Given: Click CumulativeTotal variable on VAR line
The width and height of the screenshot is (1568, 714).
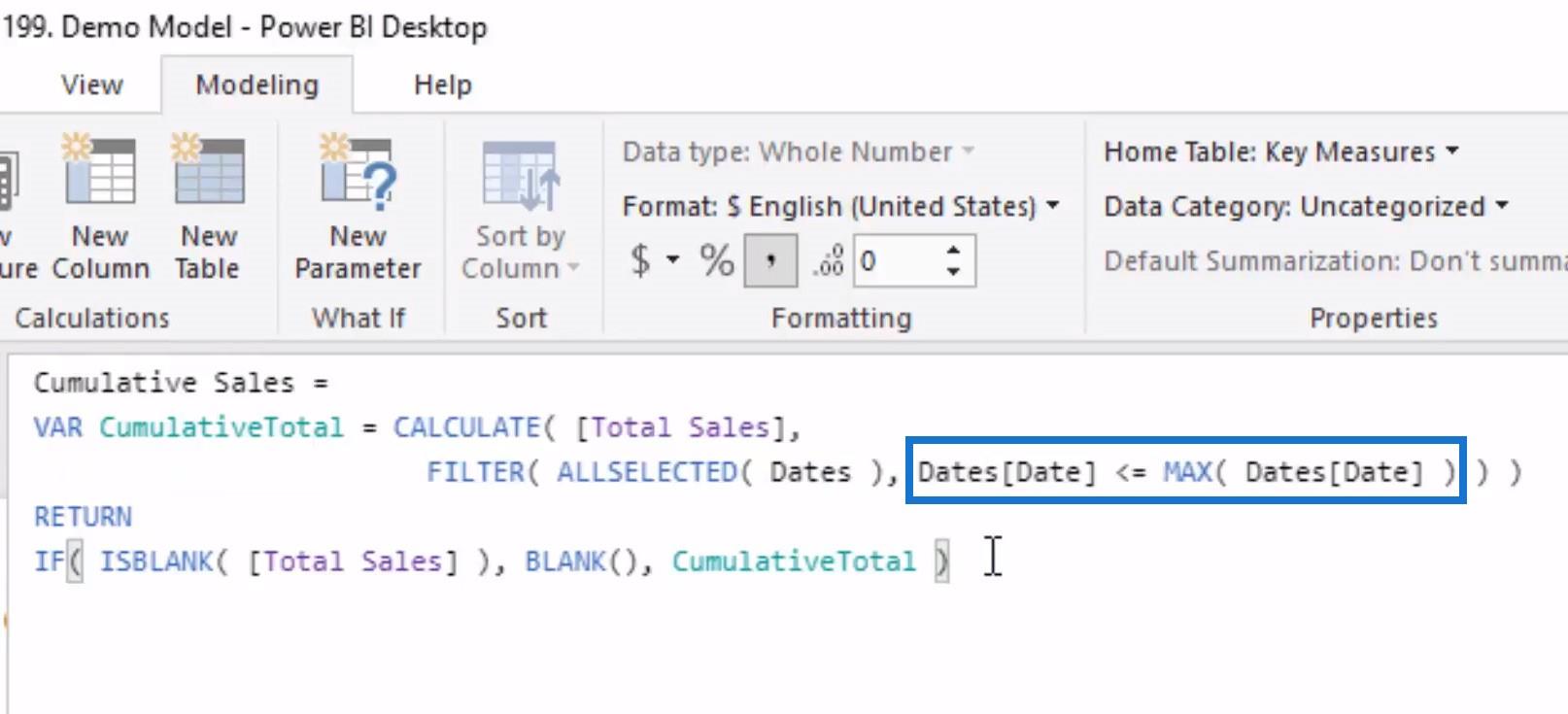Looking at the screenshot, I should (222, 427).
